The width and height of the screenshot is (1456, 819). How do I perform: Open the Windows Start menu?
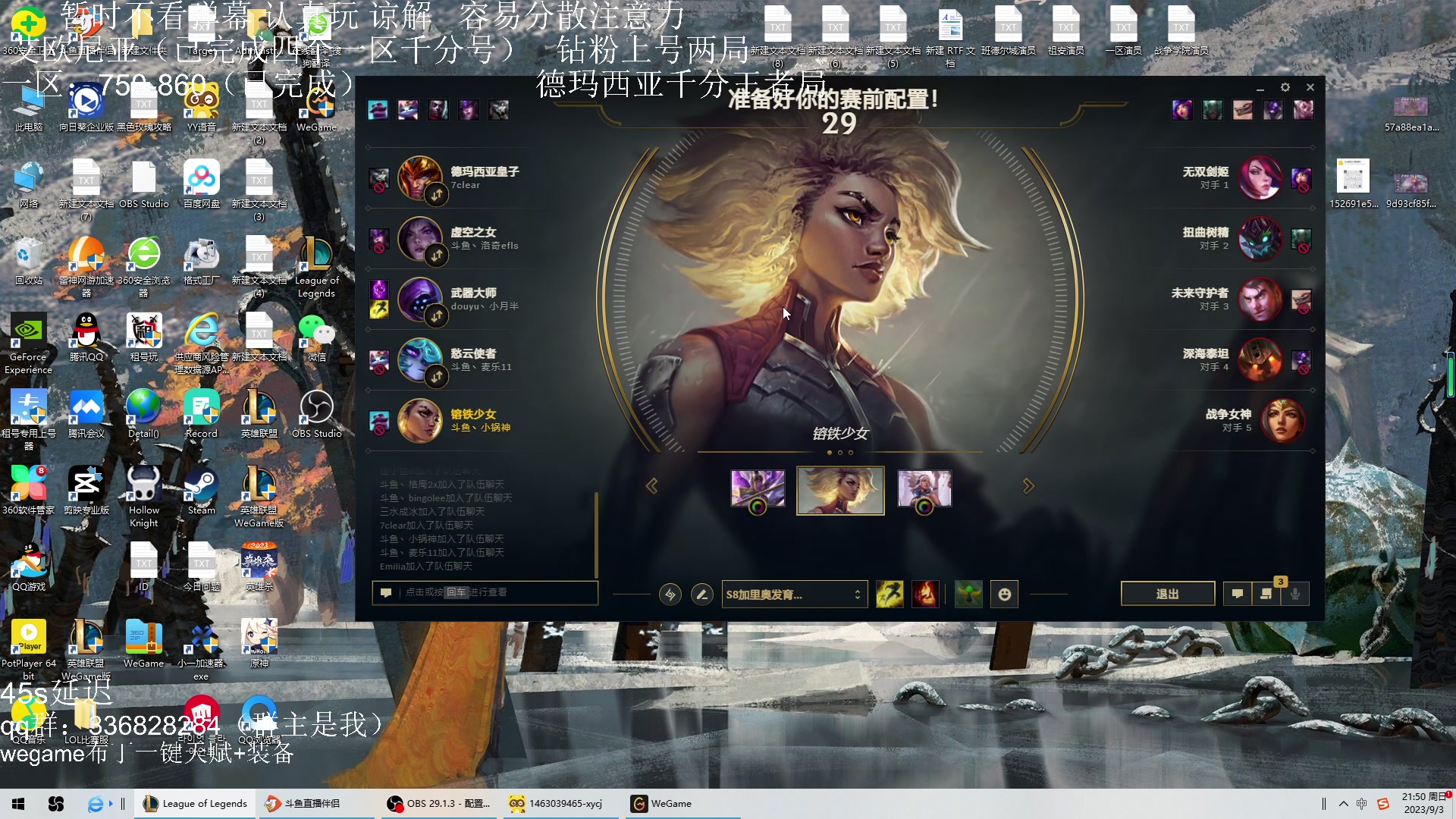(18, 804)
